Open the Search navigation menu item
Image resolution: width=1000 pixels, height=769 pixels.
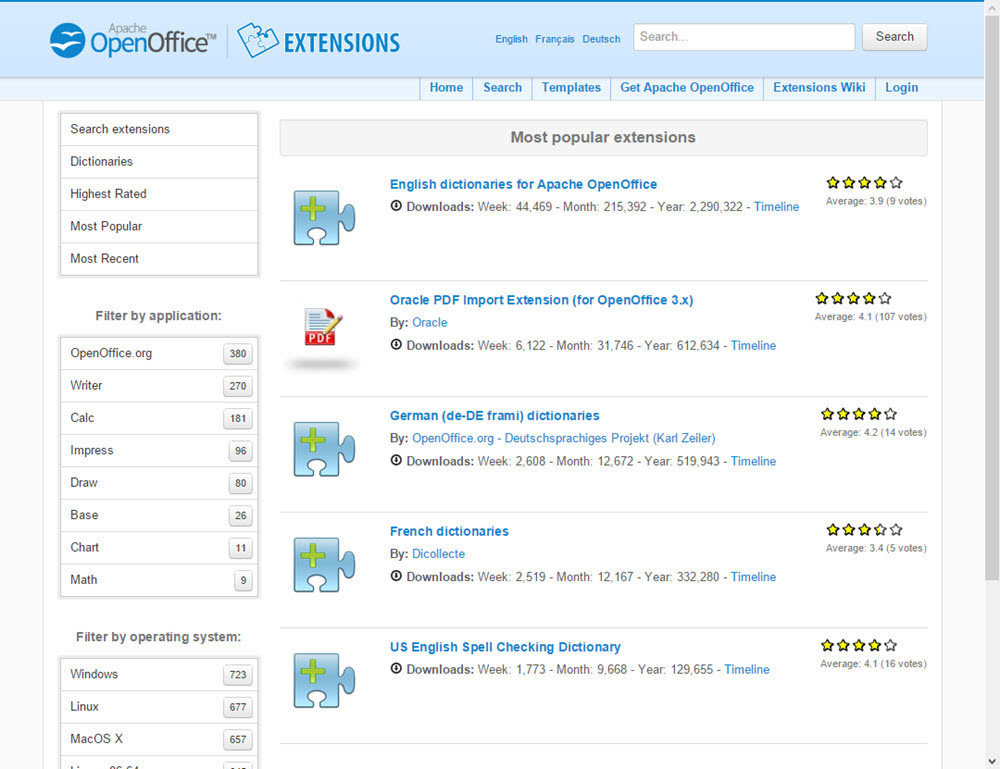click(502, 88)
